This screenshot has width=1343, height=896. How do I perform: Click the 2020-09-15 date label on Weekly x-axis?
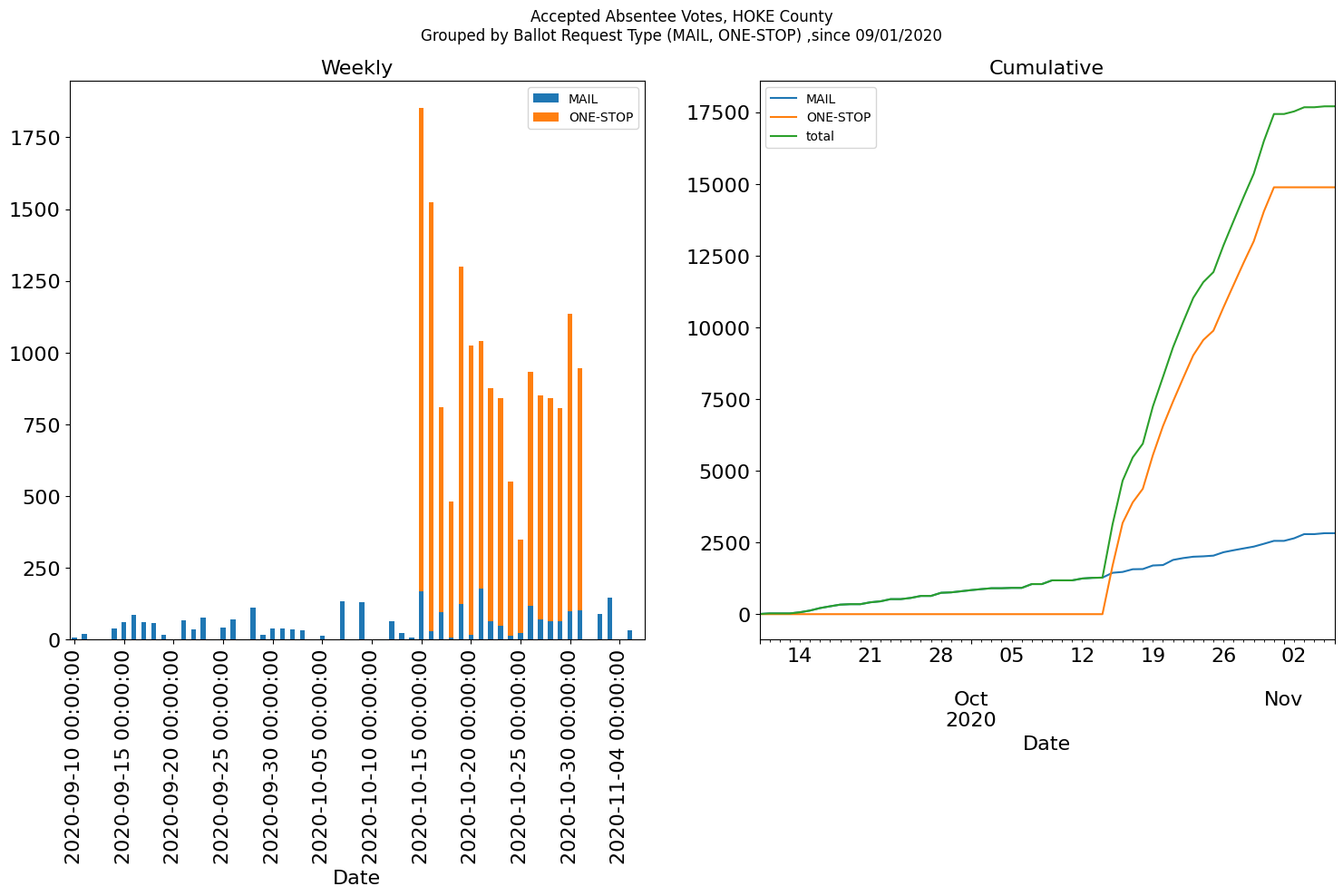coord(122,756)
